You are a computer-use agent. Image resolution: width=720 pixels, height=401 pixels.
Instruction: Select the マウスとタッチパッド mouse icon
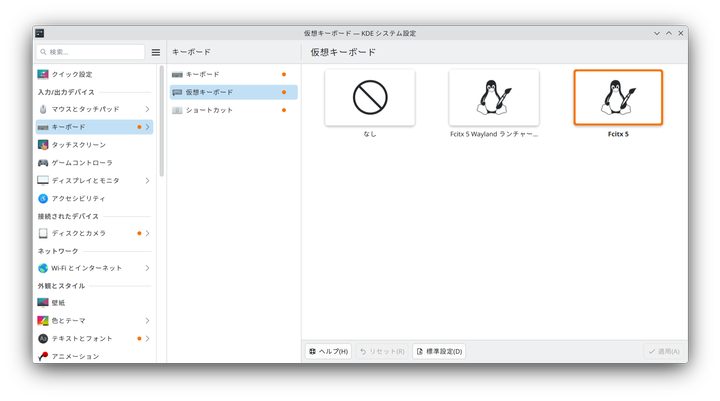[x=43, y=109]
